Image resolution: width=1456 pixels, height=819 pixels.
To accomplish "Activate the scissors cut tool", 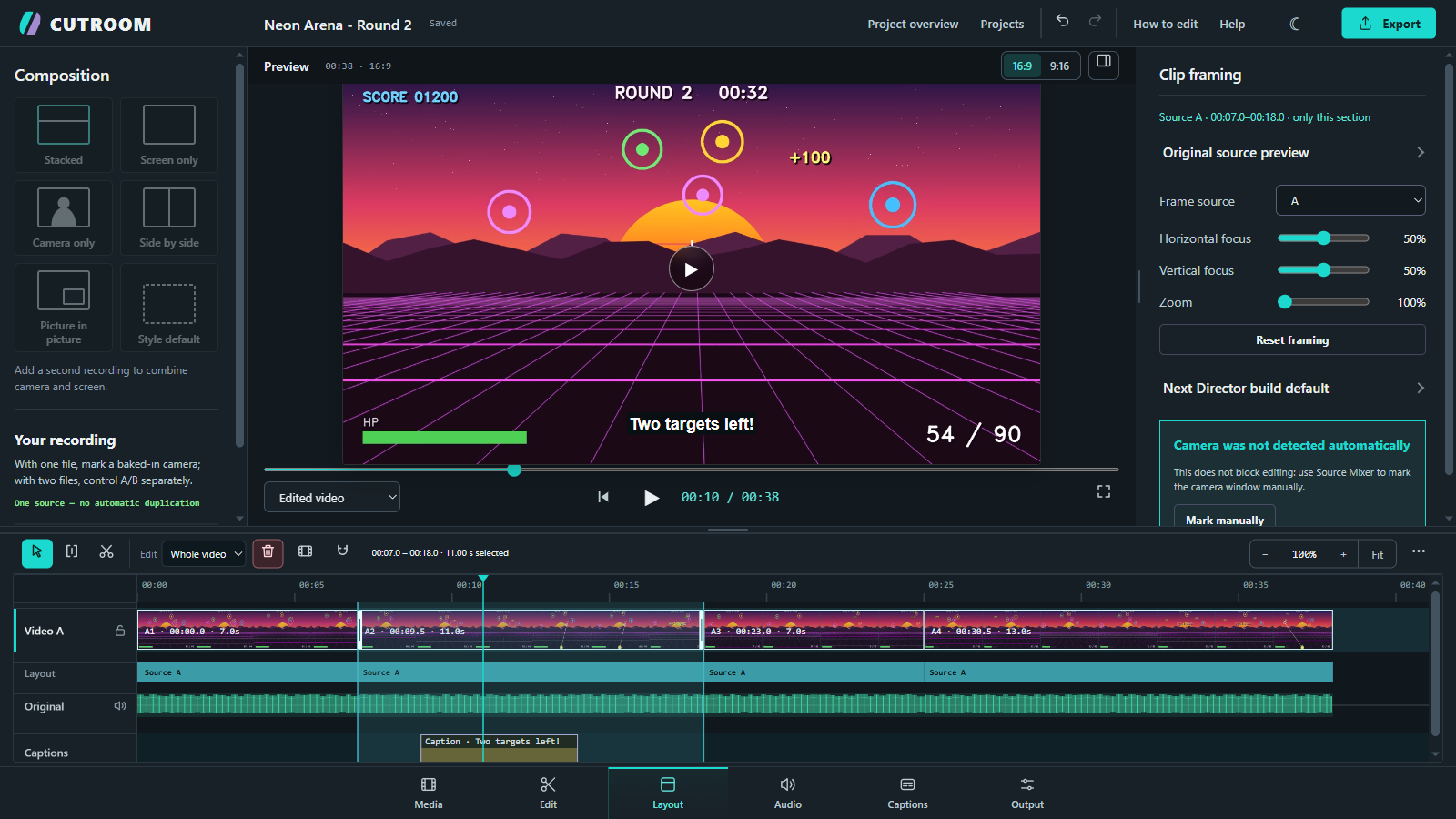I will tap(106, 551).
